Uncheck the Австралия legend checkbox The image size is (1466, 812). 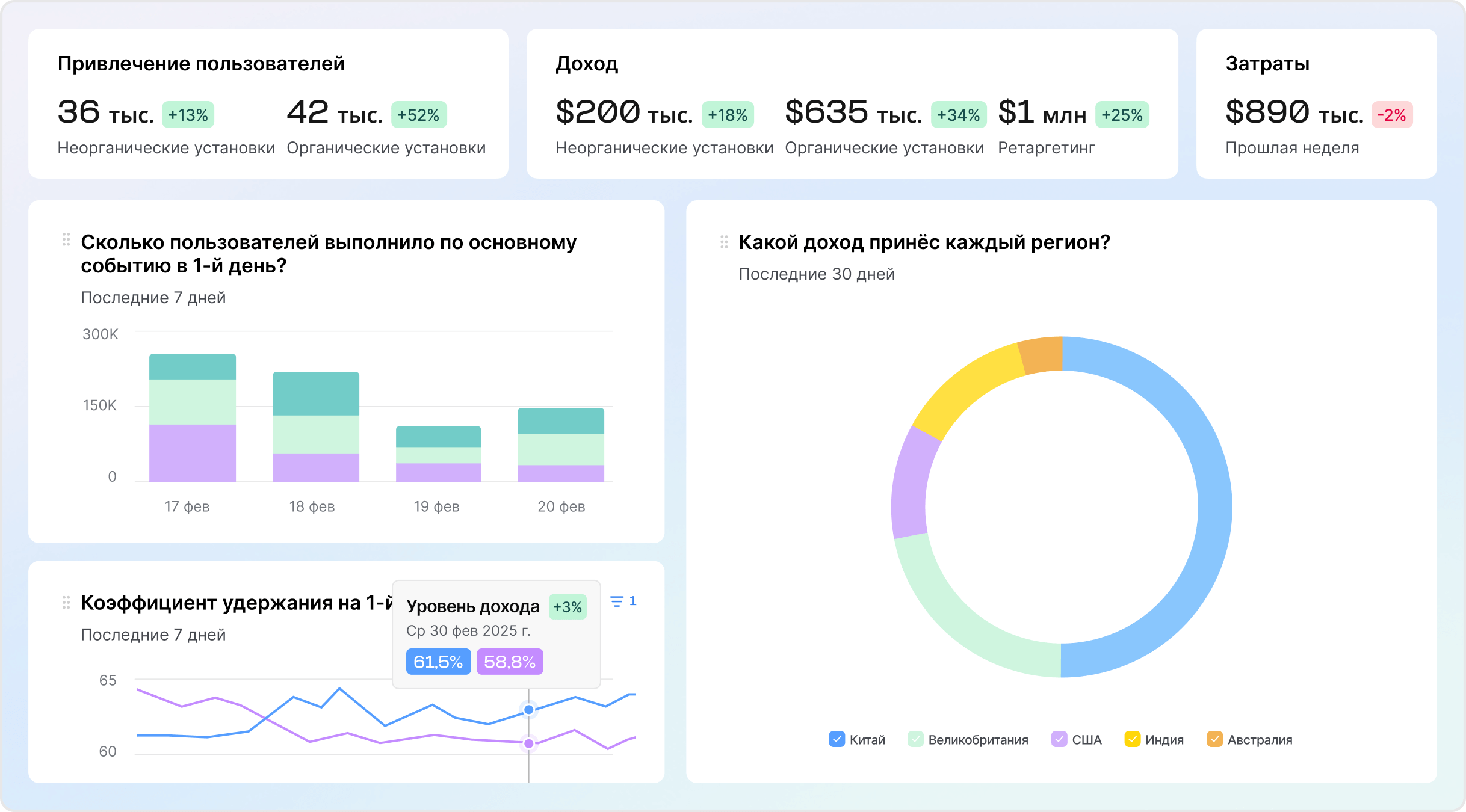click(x=1215, y=739)
